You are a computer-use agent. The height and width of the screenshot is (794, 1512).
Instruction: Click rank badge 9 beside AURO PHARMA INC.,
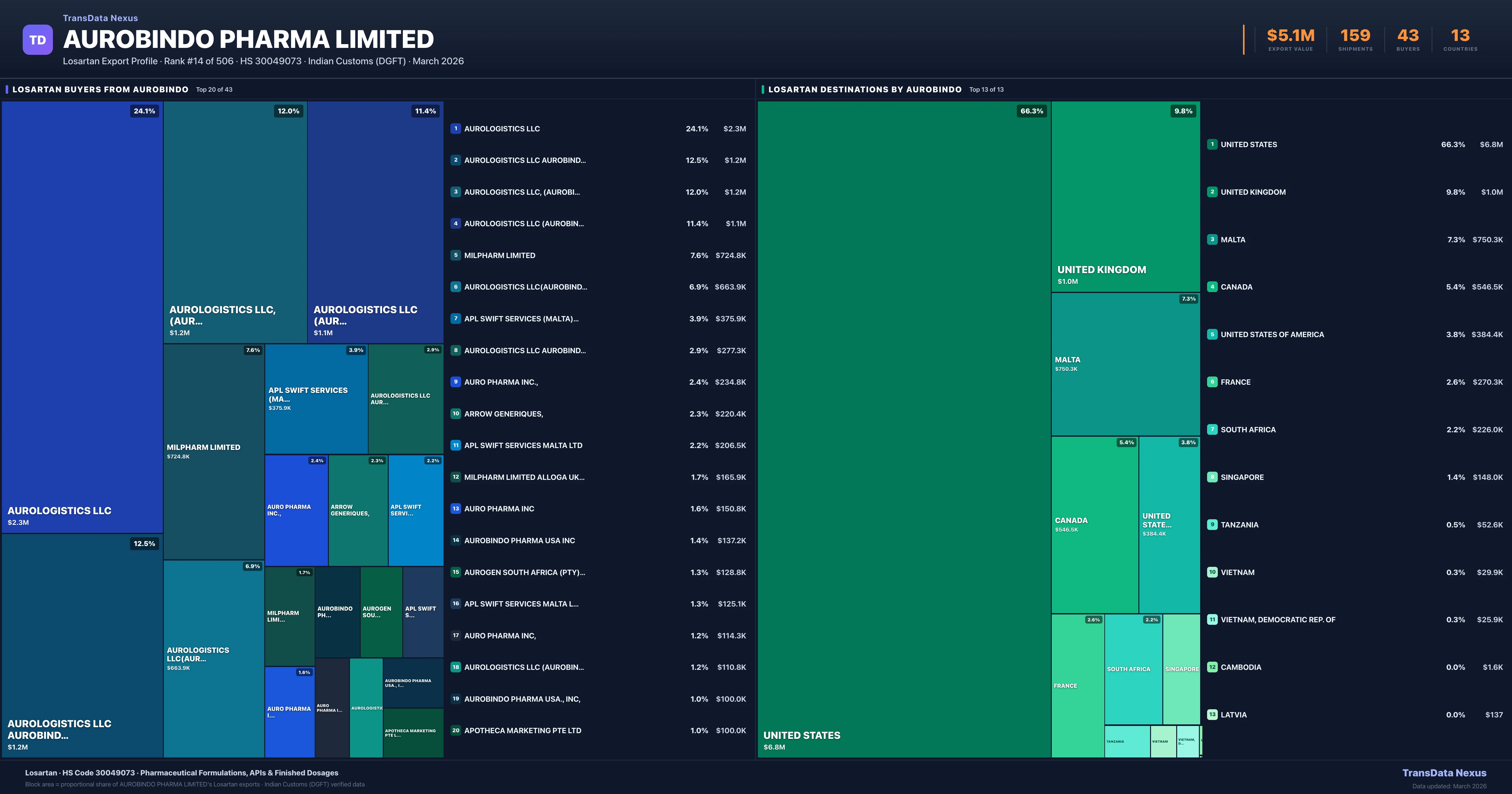[455, 382]
